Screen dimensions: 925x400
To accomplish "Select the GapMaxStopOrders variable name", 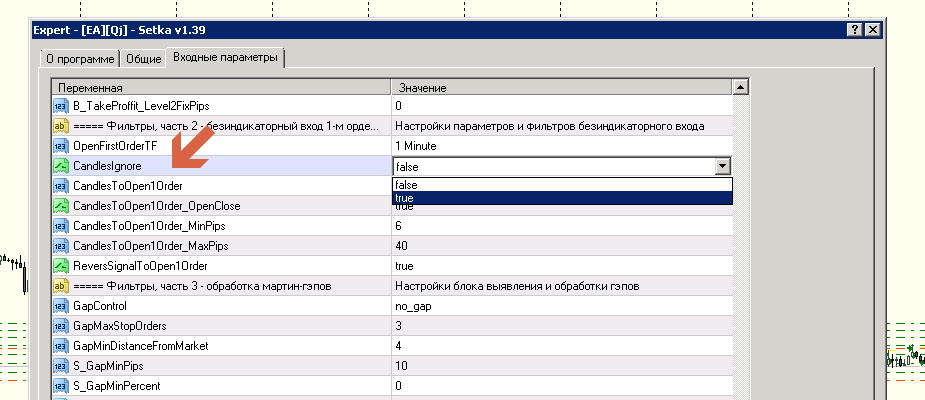I will 119,326.
